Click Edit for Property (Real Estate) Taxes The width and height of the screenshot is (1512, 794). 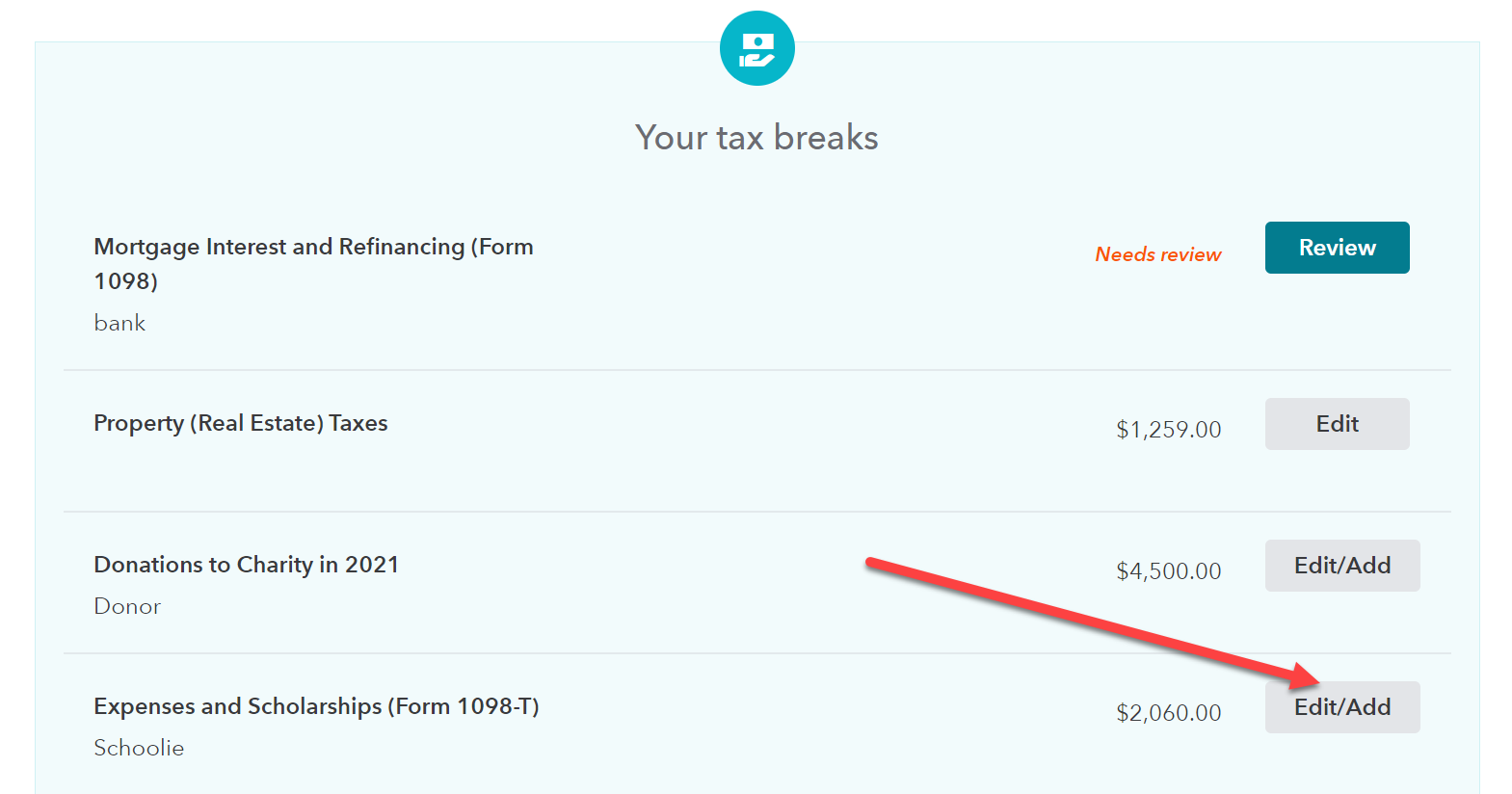[x=1337, y=424]
